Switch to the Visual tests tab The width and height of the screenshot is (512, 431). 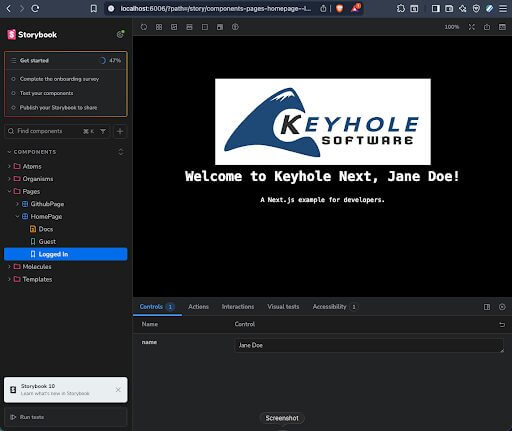(x=283, y=307)
